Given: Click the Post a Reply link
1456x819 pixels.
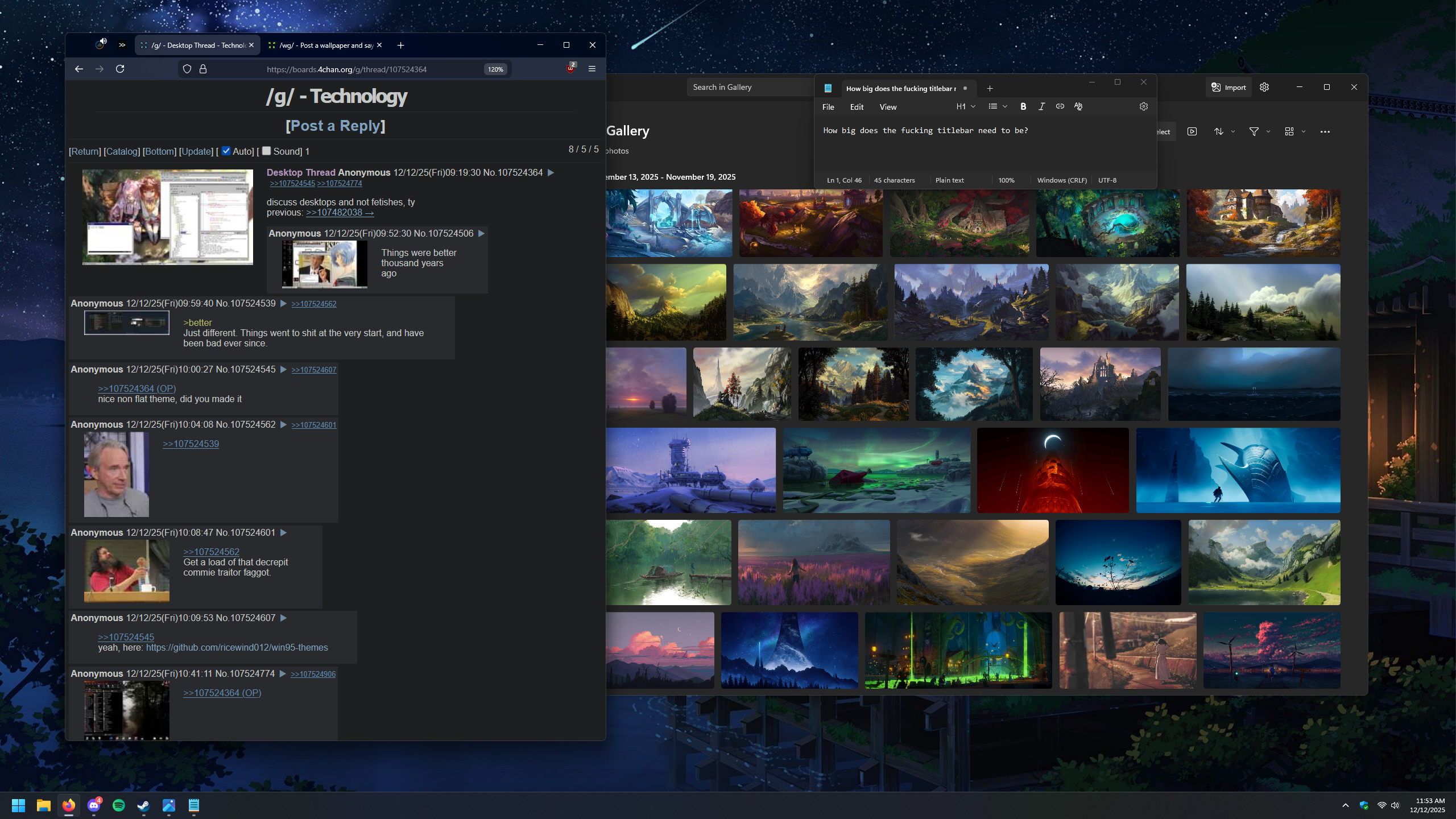Looking at the screenshot, I should click(x=335, y=126).
